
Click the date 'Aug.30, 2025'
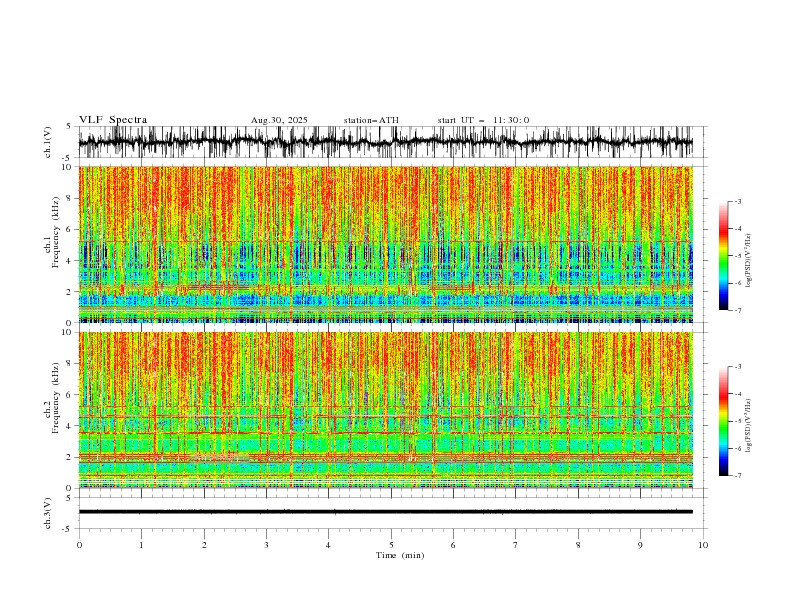(x=279, y=120)
